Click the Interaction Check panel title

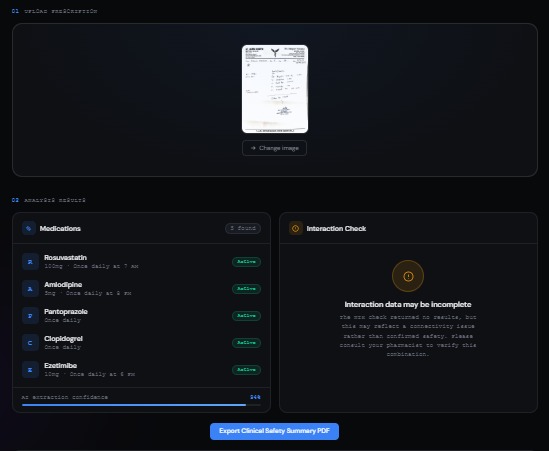pos(336,229)
